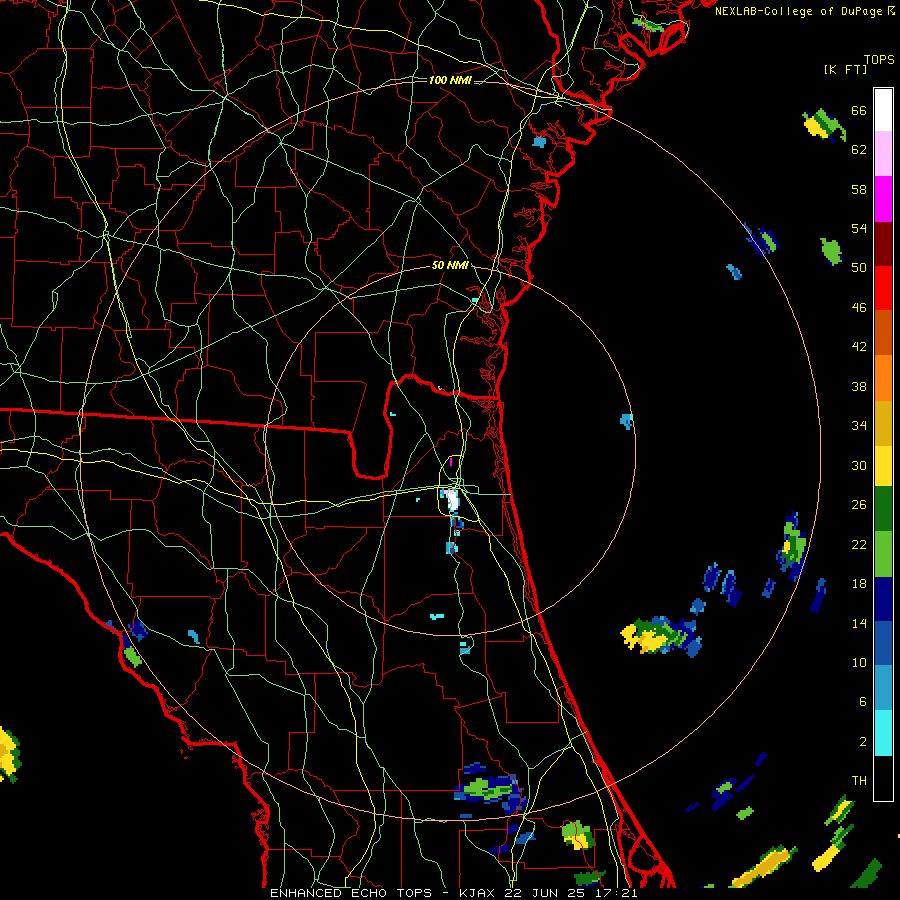900x900 pixels.
Task: Click the dark green legend swatch at 26
Action: pos(883,509)
